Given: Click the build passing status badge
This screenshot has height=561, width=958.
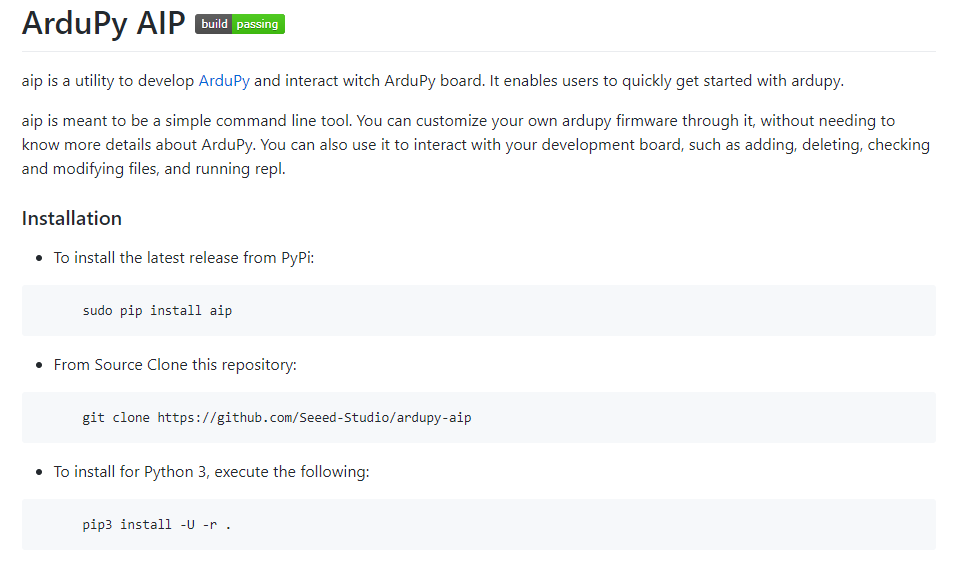Looking at the screenshot, I should pos(240,24).
